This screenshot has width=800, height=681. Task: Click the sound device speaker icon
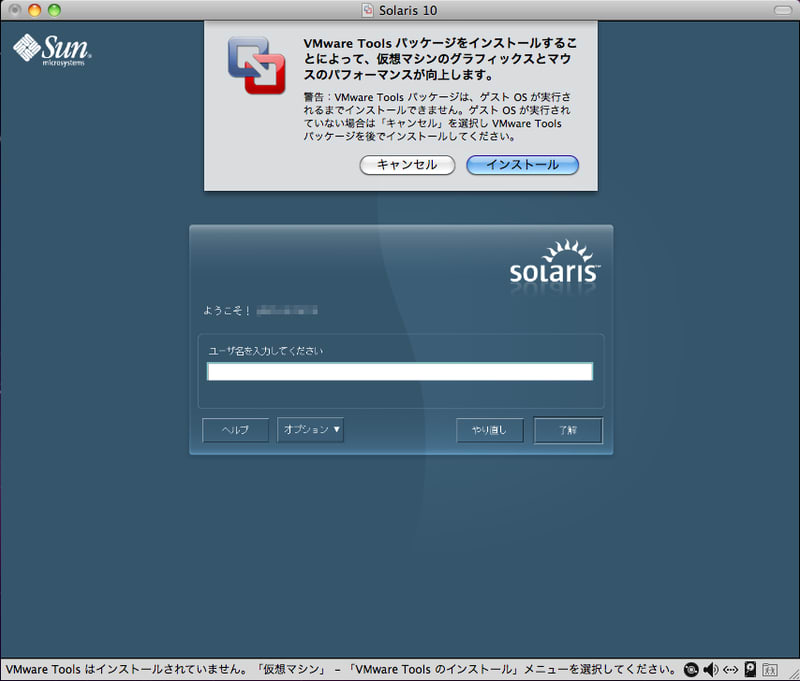coord(711,669)
